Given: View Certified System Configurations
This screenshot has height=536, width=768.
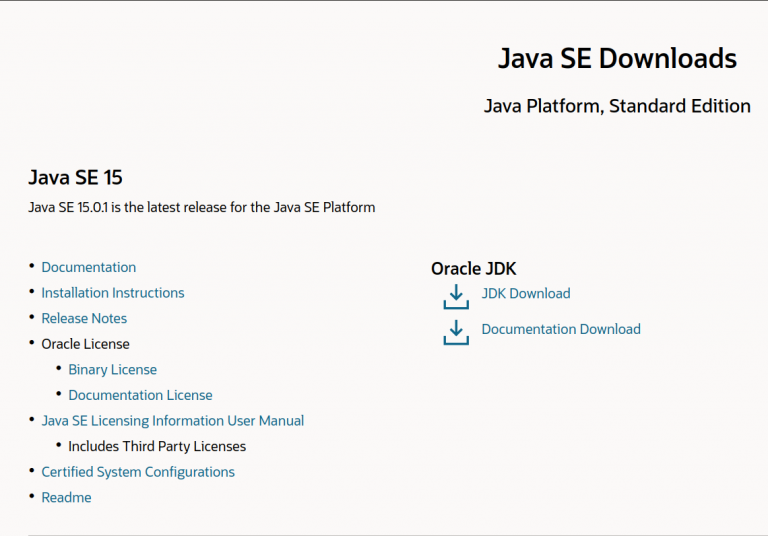Looking at the screenshot, I should (x=138, y=472).
